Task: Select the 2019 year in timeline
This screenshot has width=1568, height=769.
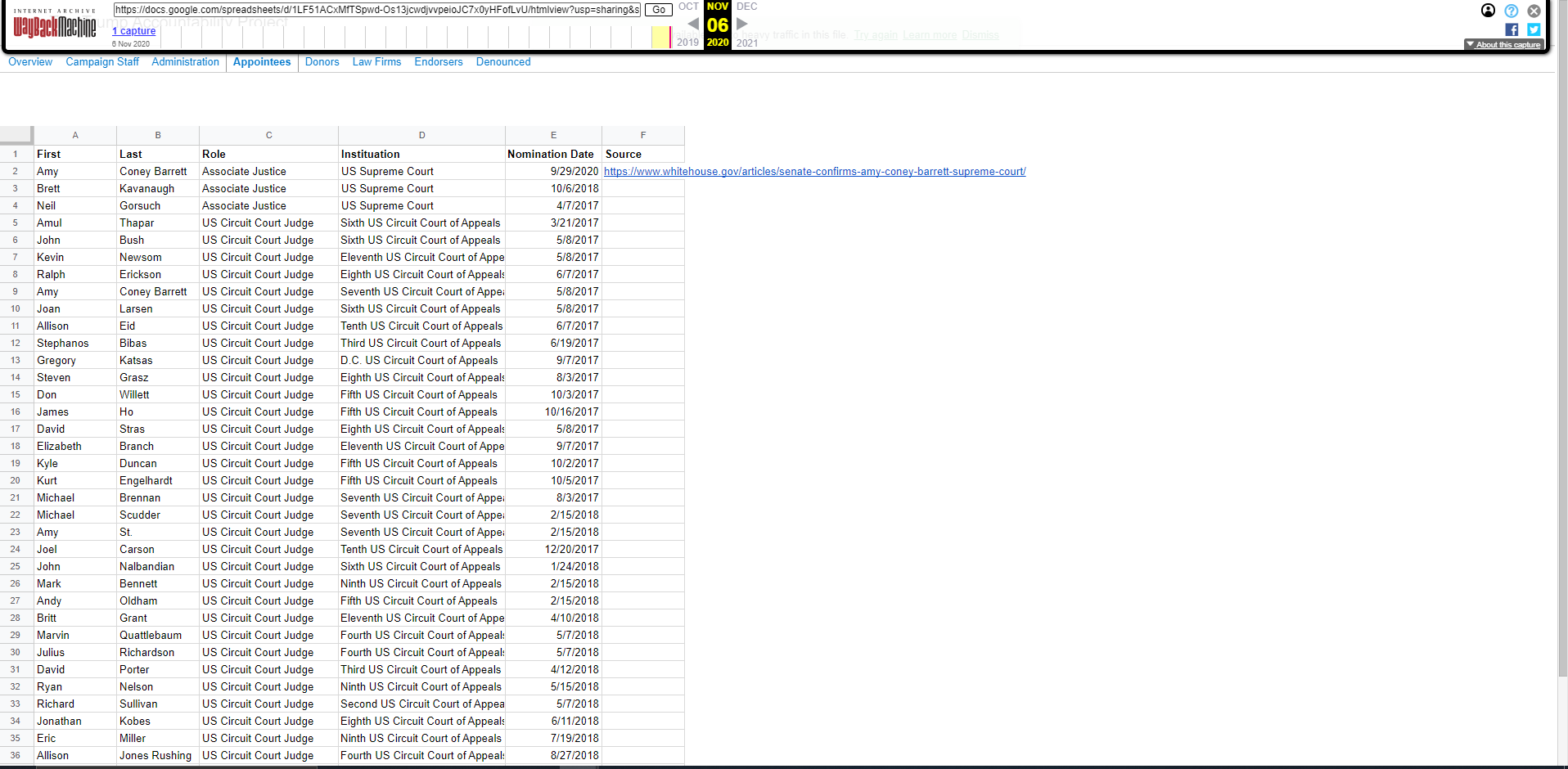Action: click(x=687, y=43)
